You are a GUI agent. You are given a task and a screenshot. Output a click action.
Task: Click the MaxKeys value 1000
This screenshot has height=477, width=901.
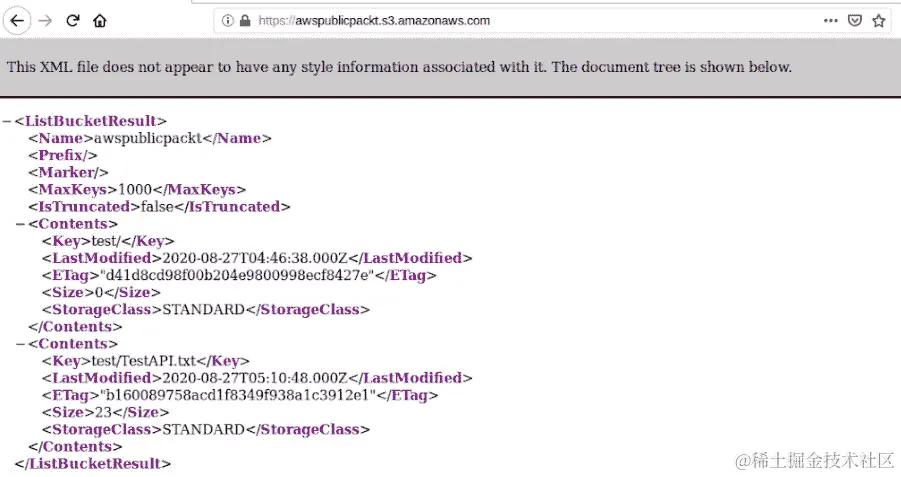[x=134, y=190]
